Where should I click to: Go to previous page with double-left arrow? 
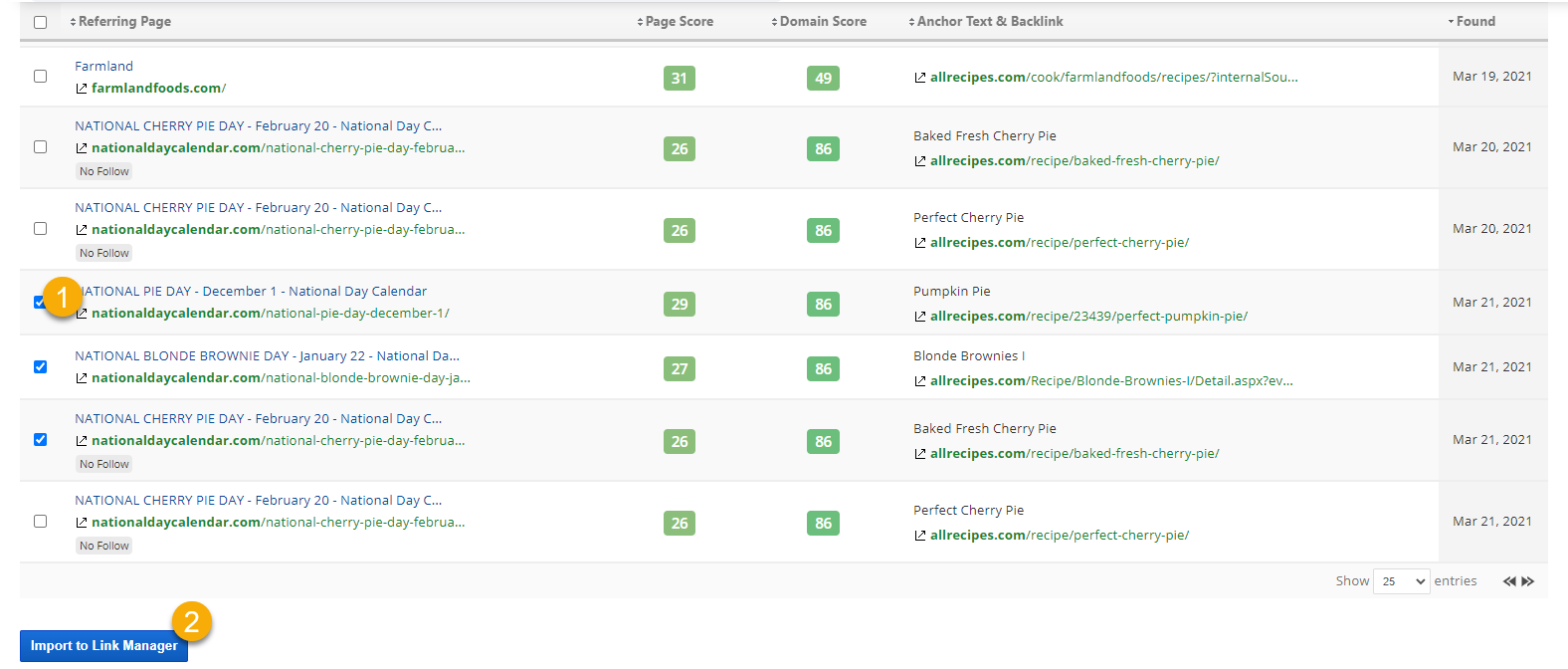coord(1509,581)
